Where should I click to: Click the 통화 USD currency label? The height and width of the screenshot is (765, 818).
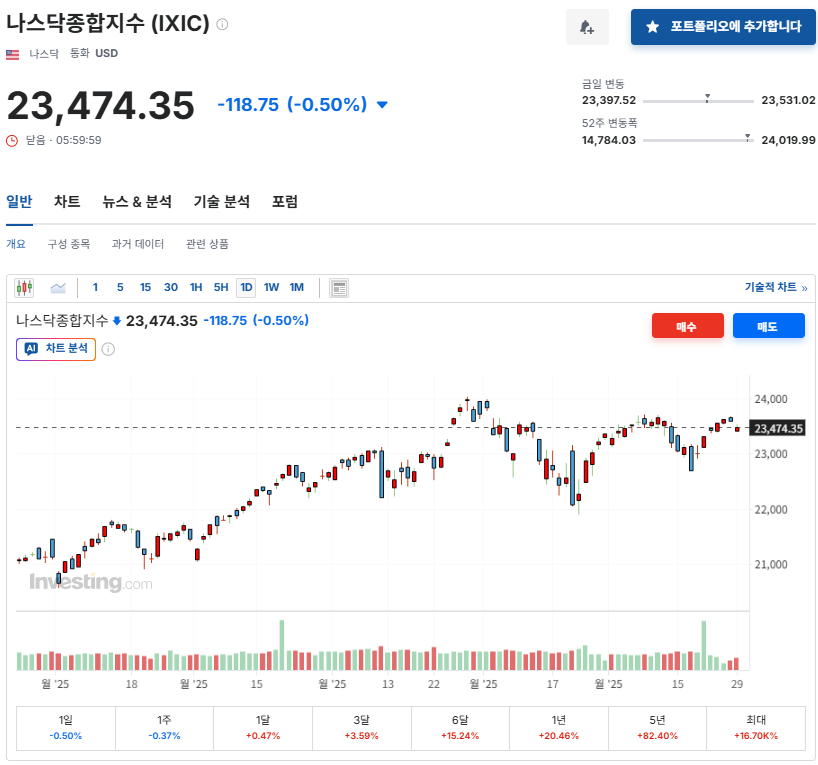click(x=94, y=53)
